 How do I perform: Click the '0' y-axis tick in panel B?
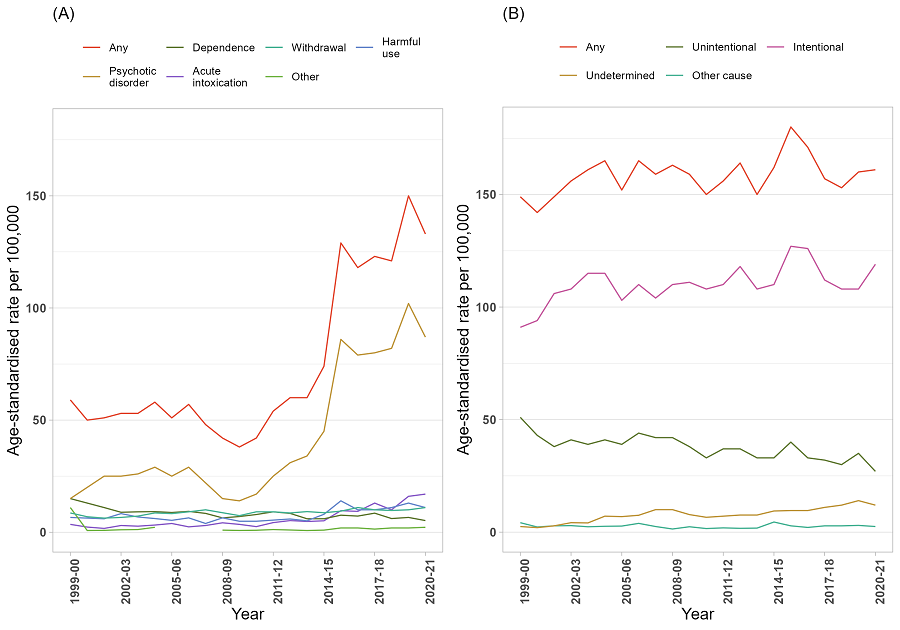click(x=493, y=532)
